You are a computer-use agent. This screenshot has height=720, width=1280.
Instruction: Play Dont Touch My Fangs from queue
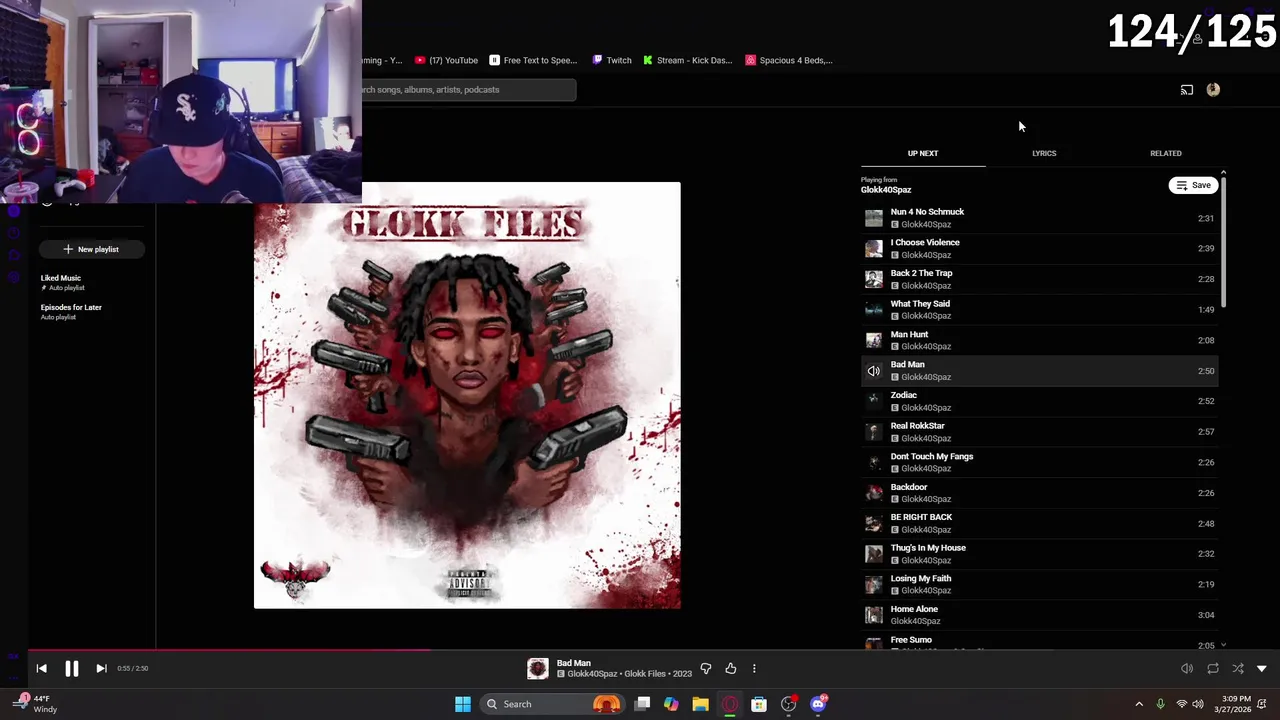pos(1040,462)
